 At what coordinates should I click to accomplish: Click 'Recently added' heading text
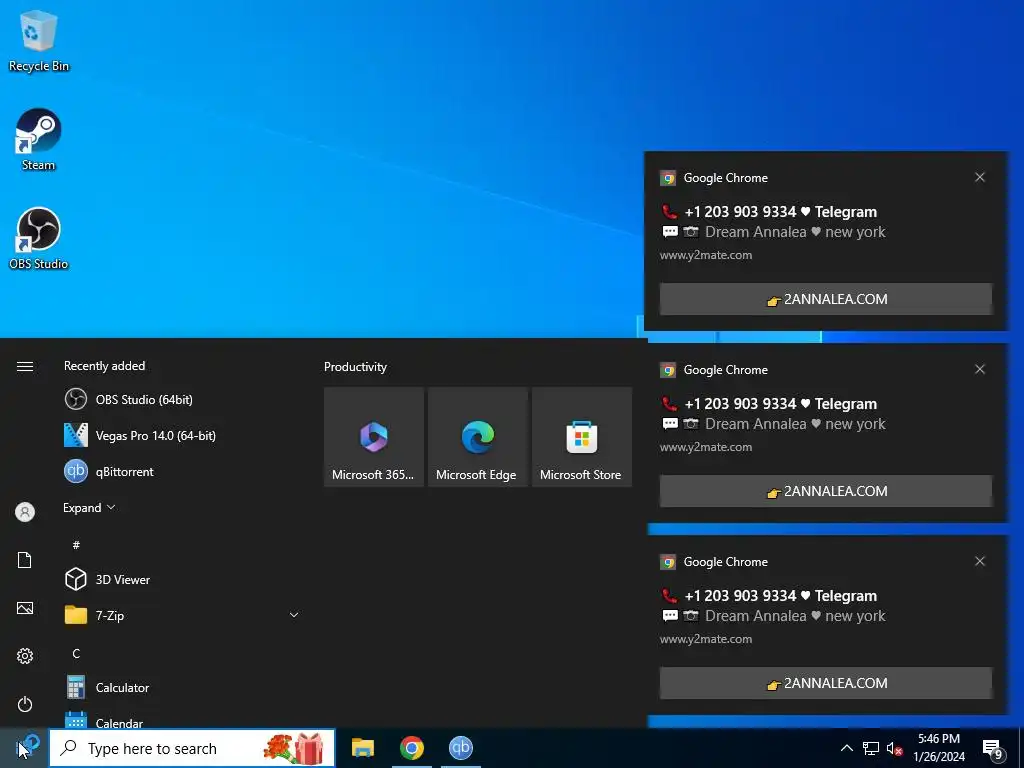click(x=104, y=366)
